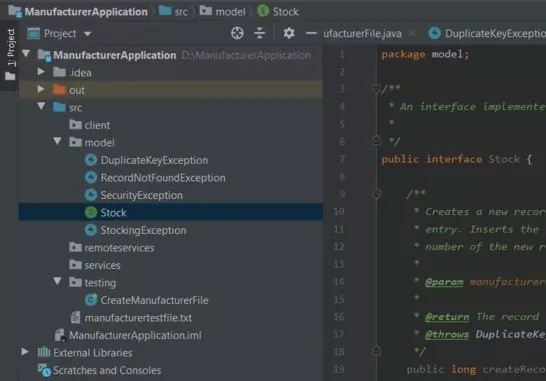Select StockingException in project tree
Image resolution: width=546 pixels, height=381 pixels.
click(x=143, y=230)
